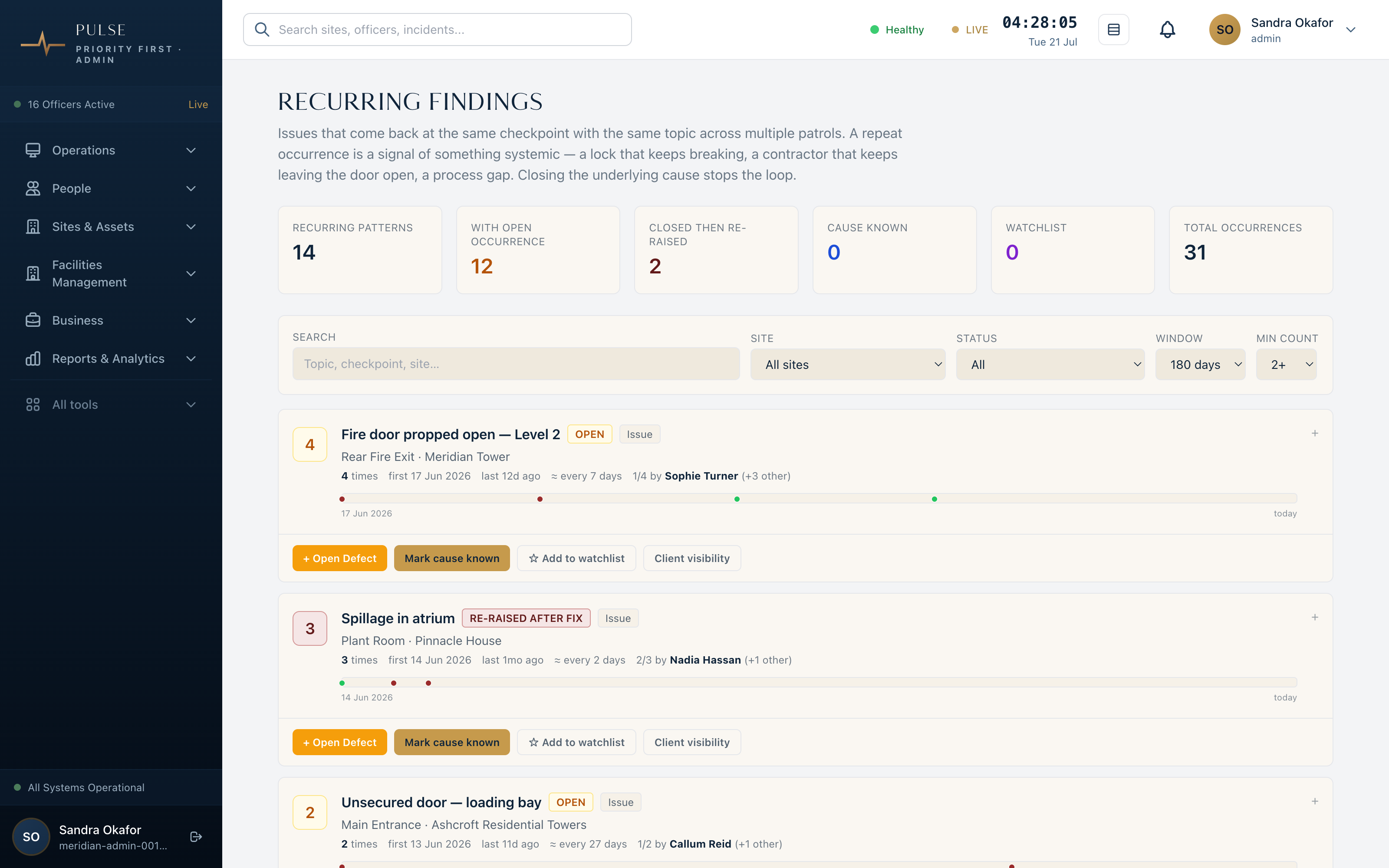Click the count badge 2 on Unsecured door

pyautogui.click(x=310, y=812)
